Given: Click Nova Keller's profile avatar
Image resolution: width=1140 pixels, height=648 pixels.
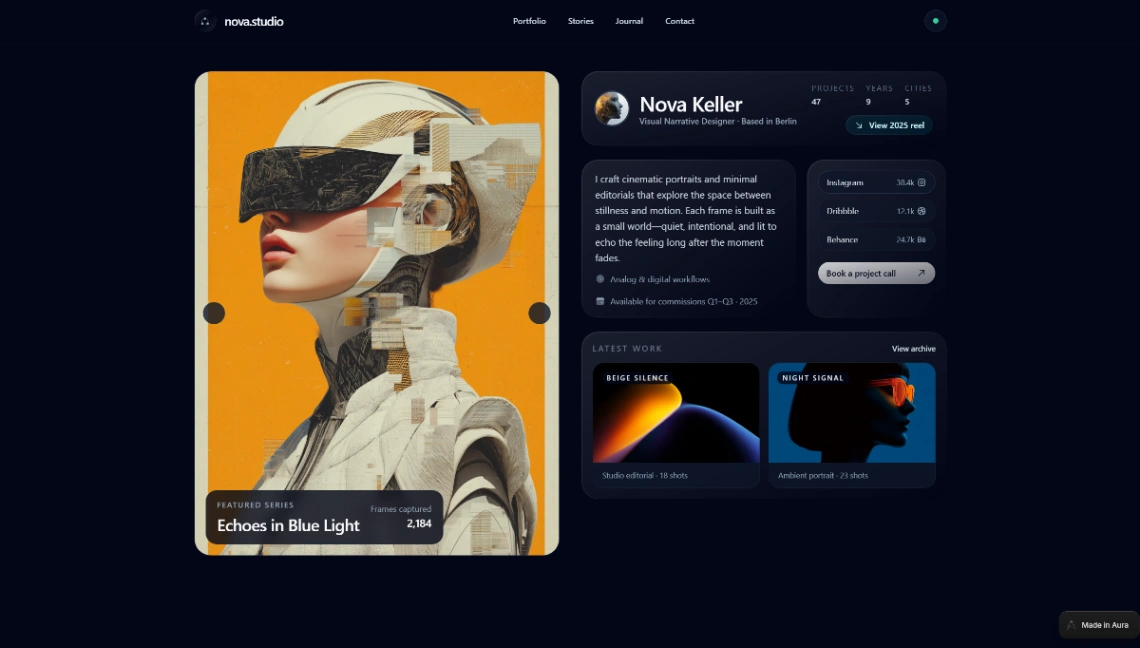Looking at the screenshot, I should coord(612,108).
